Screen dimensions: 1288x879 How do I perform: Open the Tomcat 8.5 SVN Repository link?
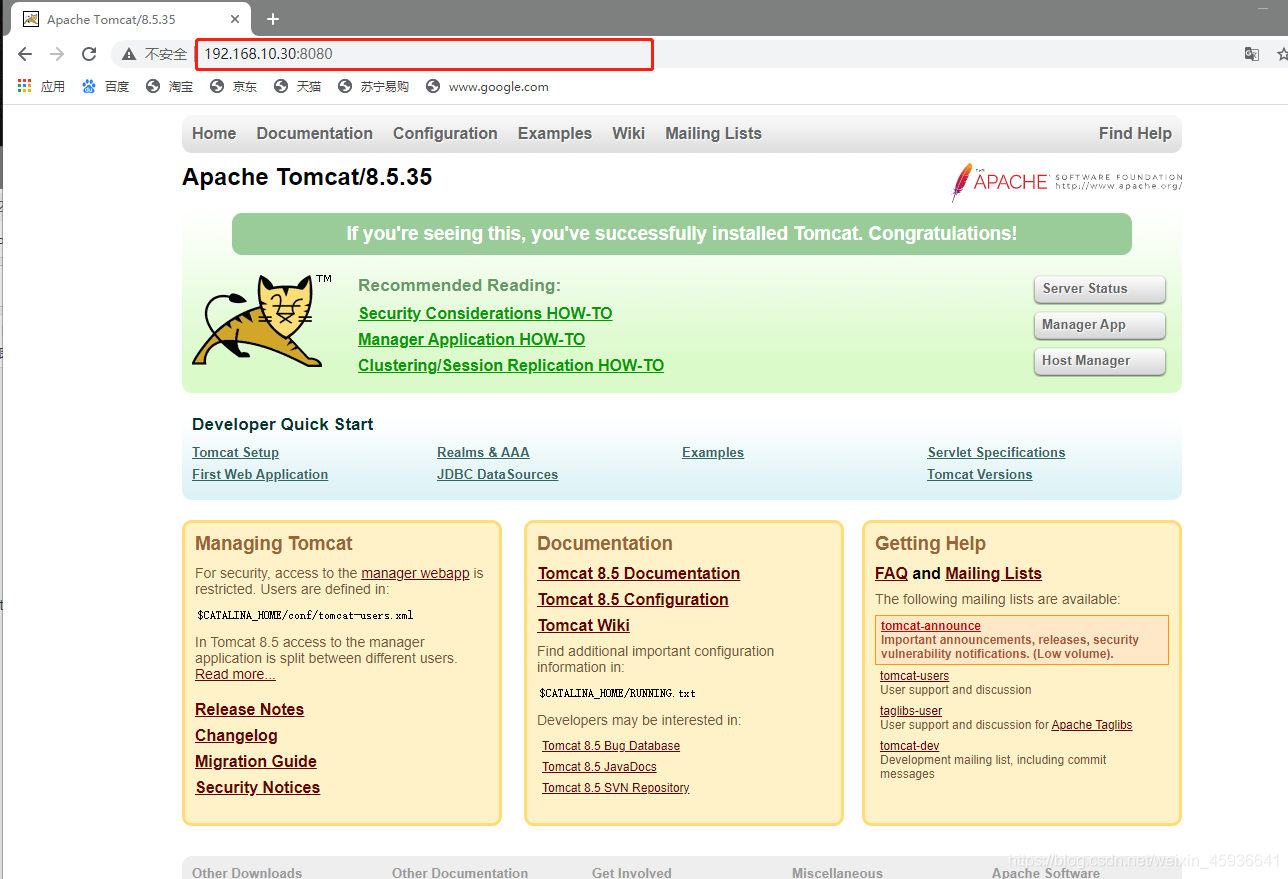(616, 788)
